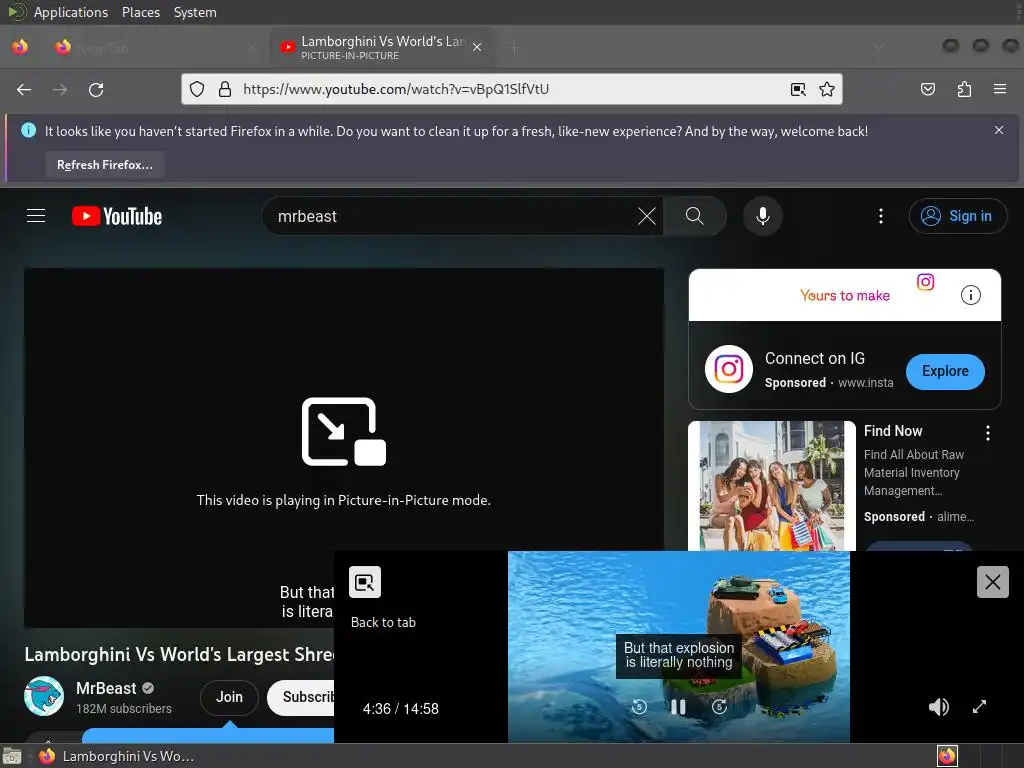This screenshot has height=768, width=1024.
Task: Open the list all tabs chevron
Action: point(878,47)
